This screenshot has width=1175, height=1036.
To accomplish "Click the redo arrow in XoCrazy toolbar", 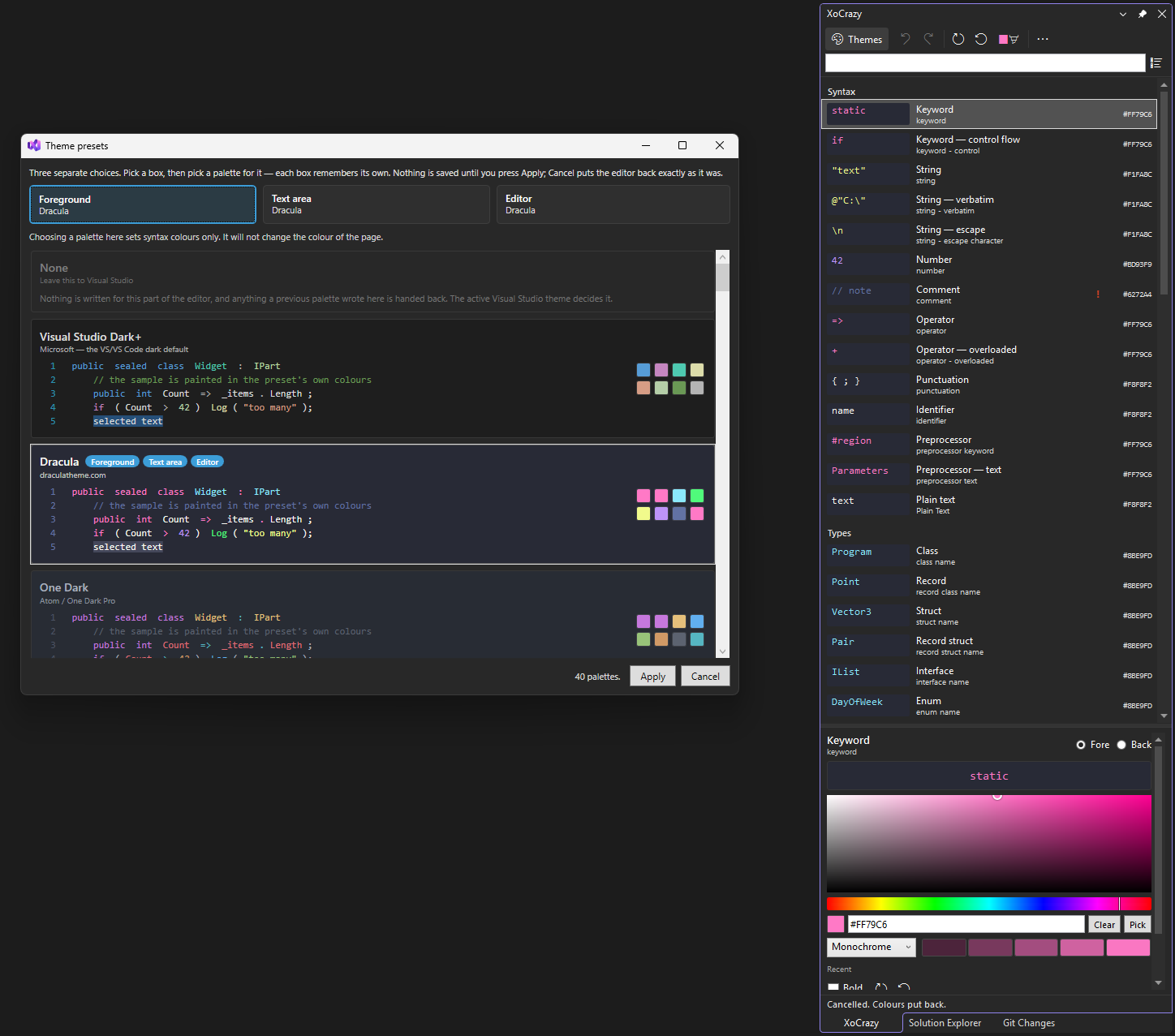I will 928,39.
